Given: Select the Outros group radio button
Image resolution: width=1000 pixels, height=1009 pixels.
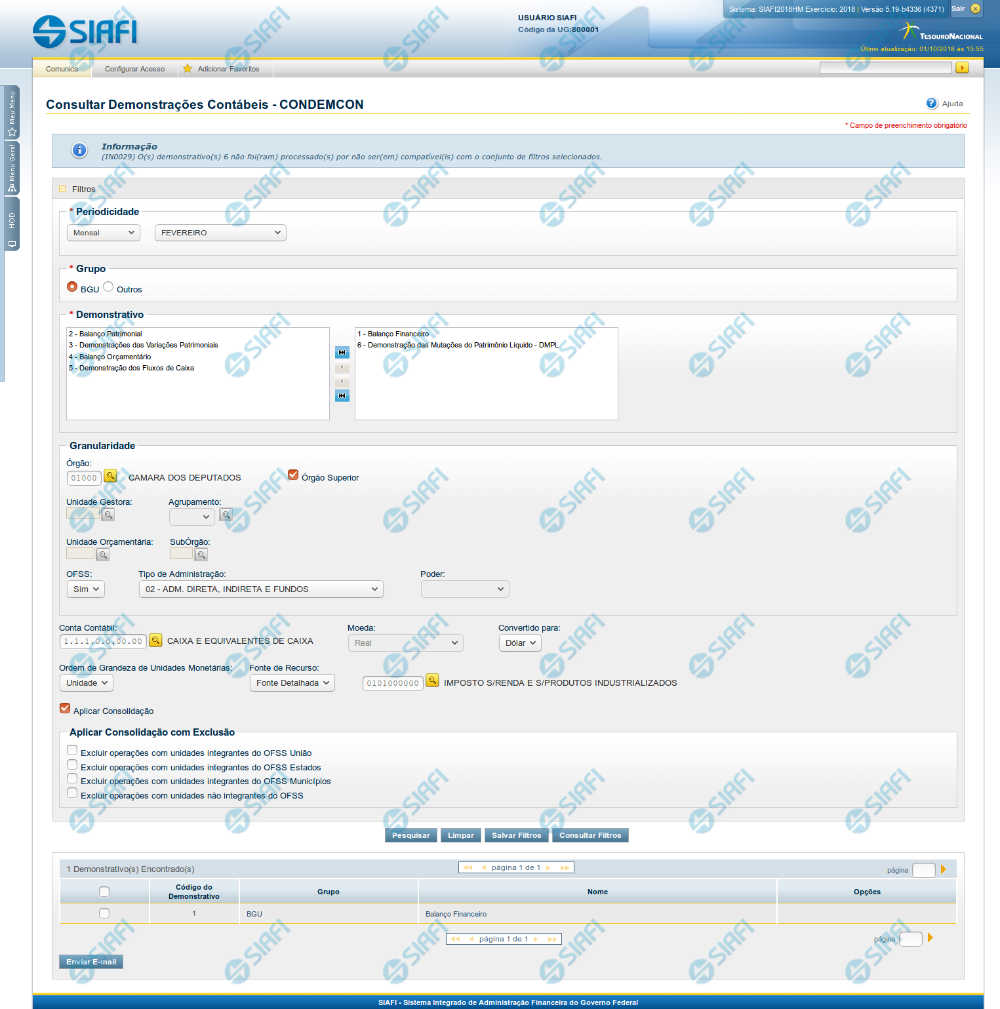Looking at the screenshot, I should 108,287.
